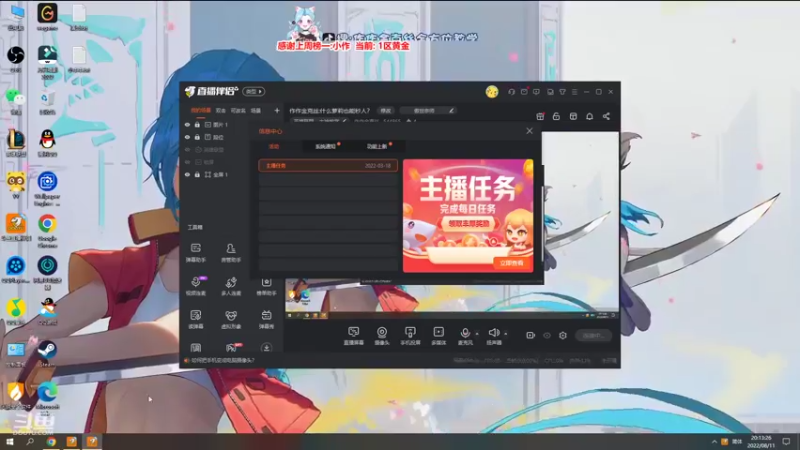The height and width of the screenshot is (450, 800).
Task: Select the Streamer Task message dated 2022-03-18
Action: pos(328,165)
